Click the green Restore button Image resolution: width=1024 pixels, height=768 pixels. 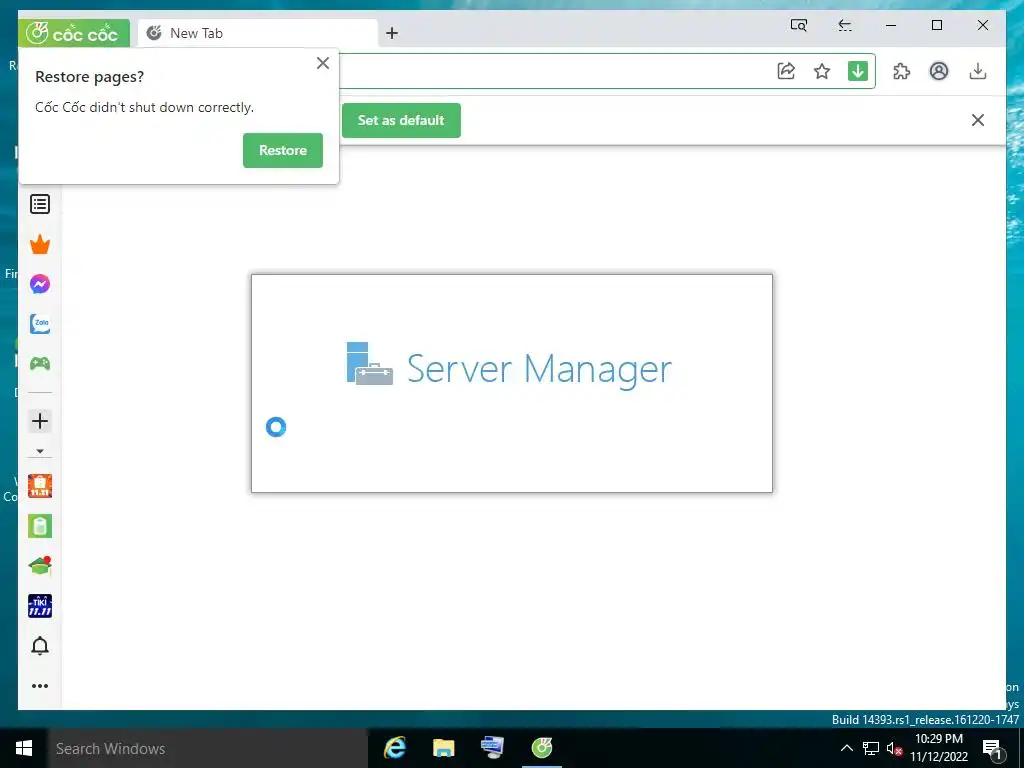coord(283,150)
